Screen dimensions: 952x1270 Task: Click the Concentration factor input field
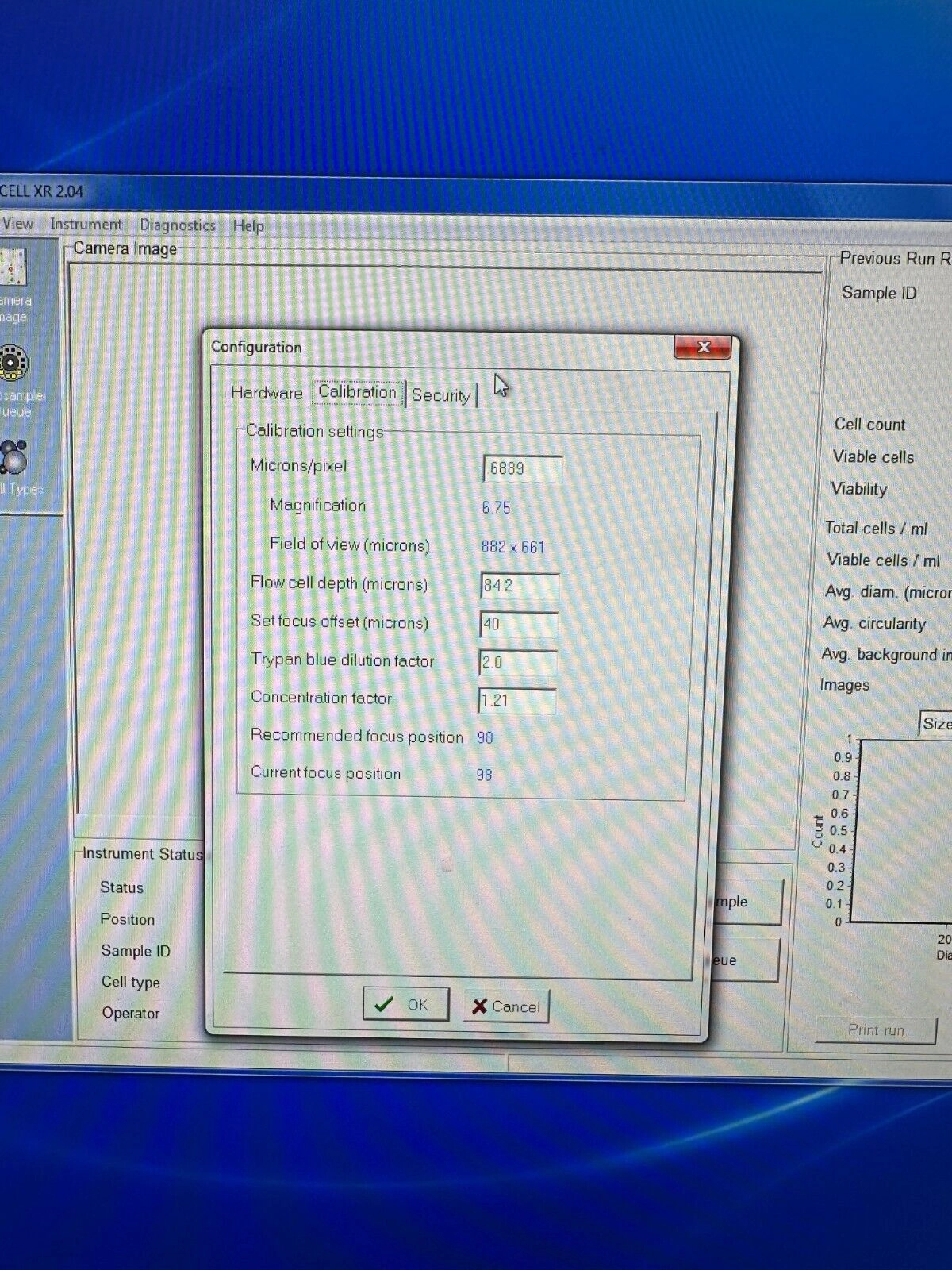point(516,700)
